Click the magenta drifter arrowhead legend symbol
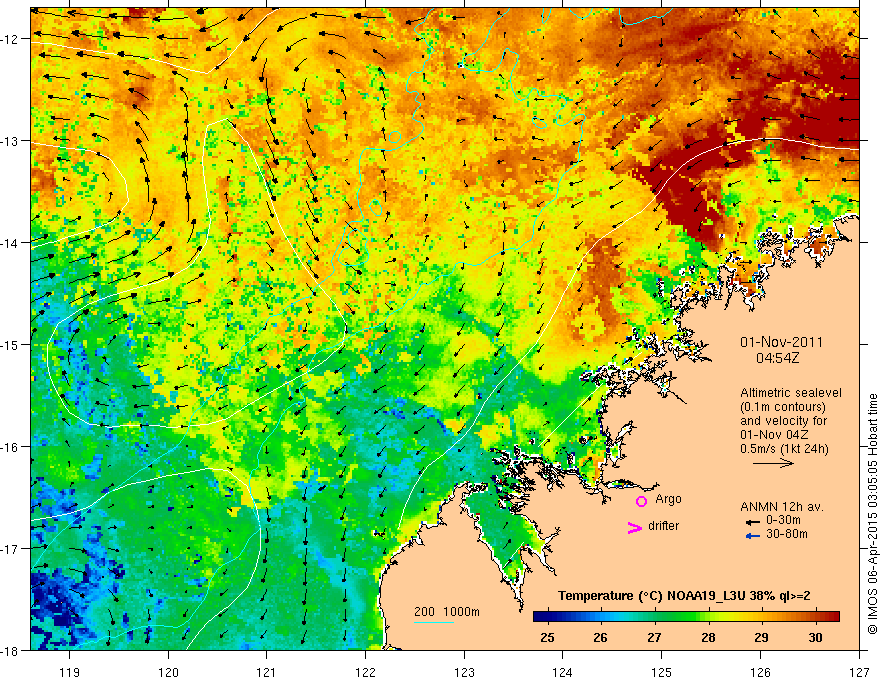The width and height of the screenshot is (880, 680). (x=634, y=527)
